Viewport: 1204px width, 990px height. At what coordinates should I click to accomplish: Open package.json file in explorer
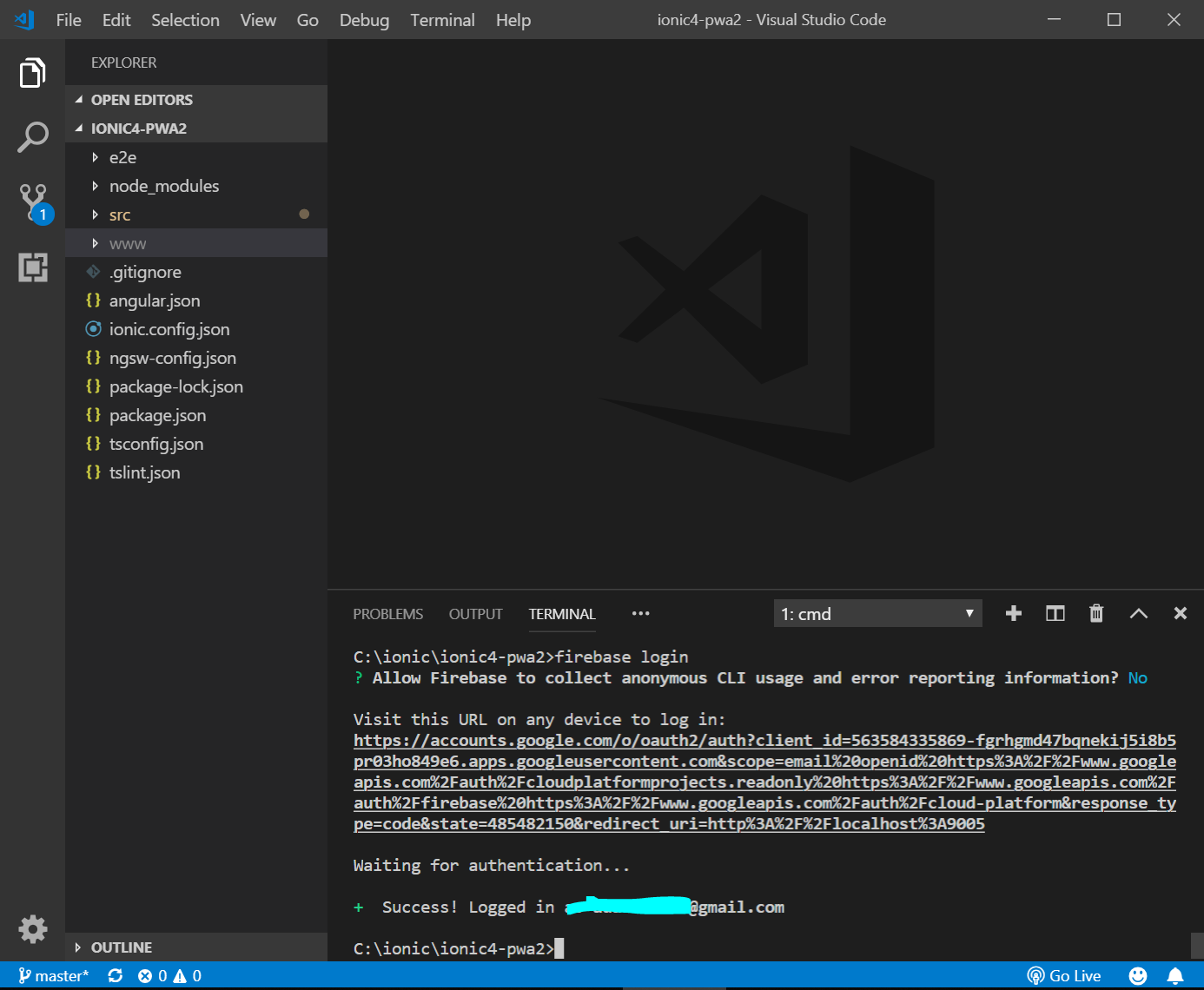(157, 415)
